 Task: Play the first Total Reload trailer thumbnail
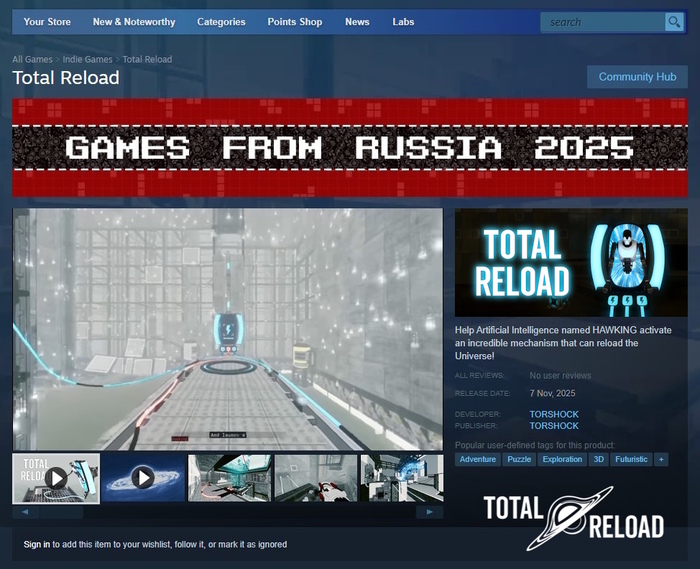coord(56,478)
